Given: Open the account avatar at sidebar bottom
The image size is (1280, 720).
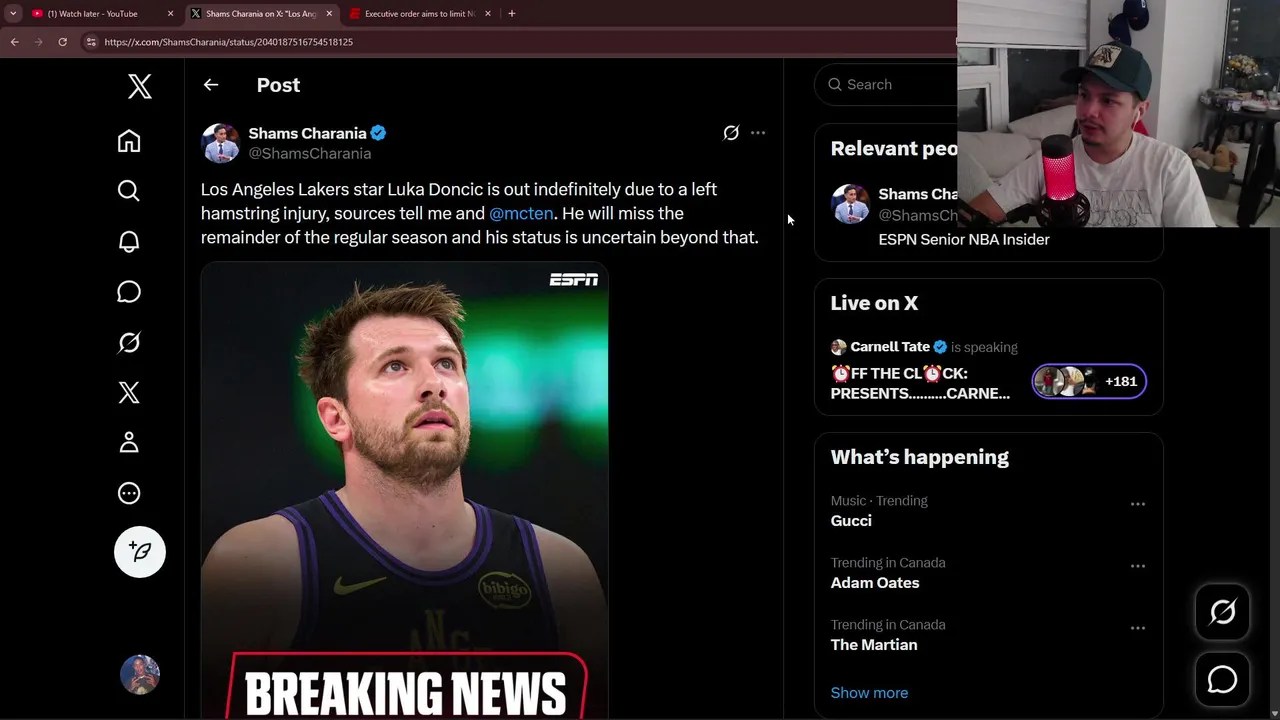Looking at the screenshot, I should (x=140, y=675).
